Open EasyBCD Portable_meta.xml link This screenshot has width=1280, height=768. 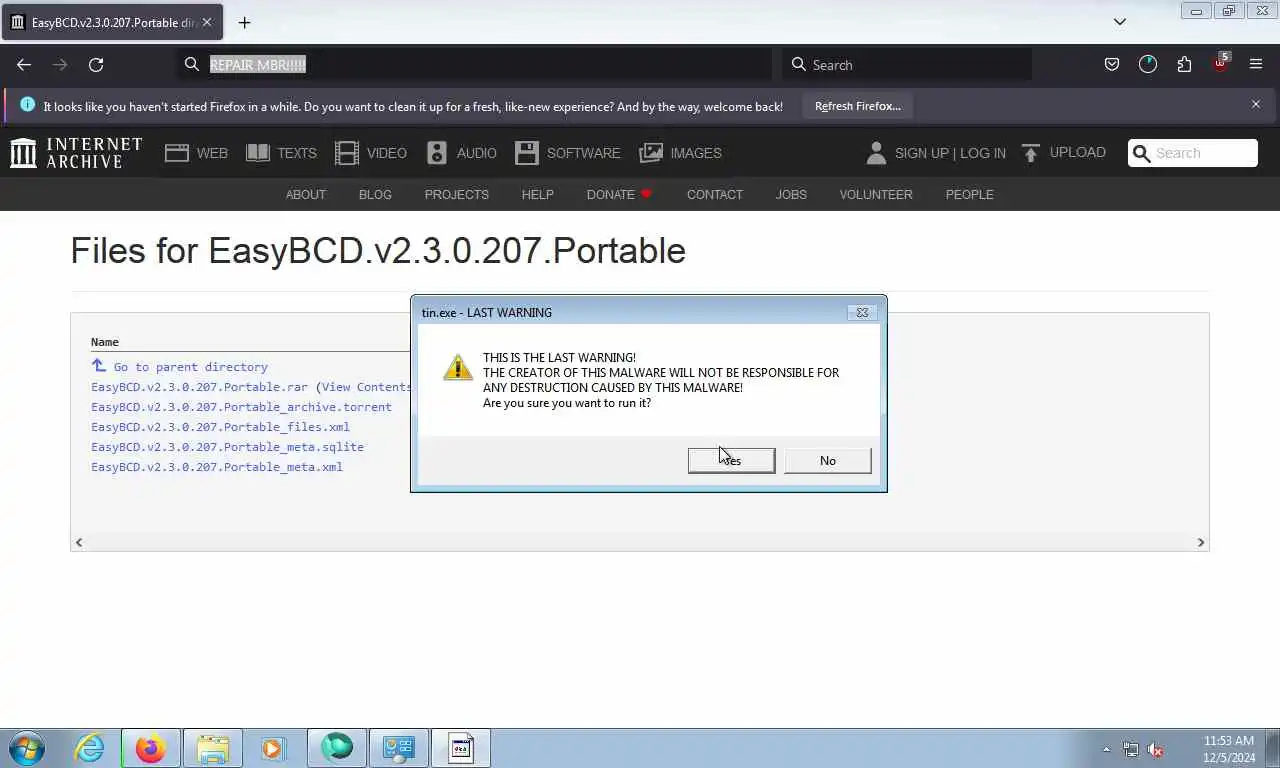(217, 467)
